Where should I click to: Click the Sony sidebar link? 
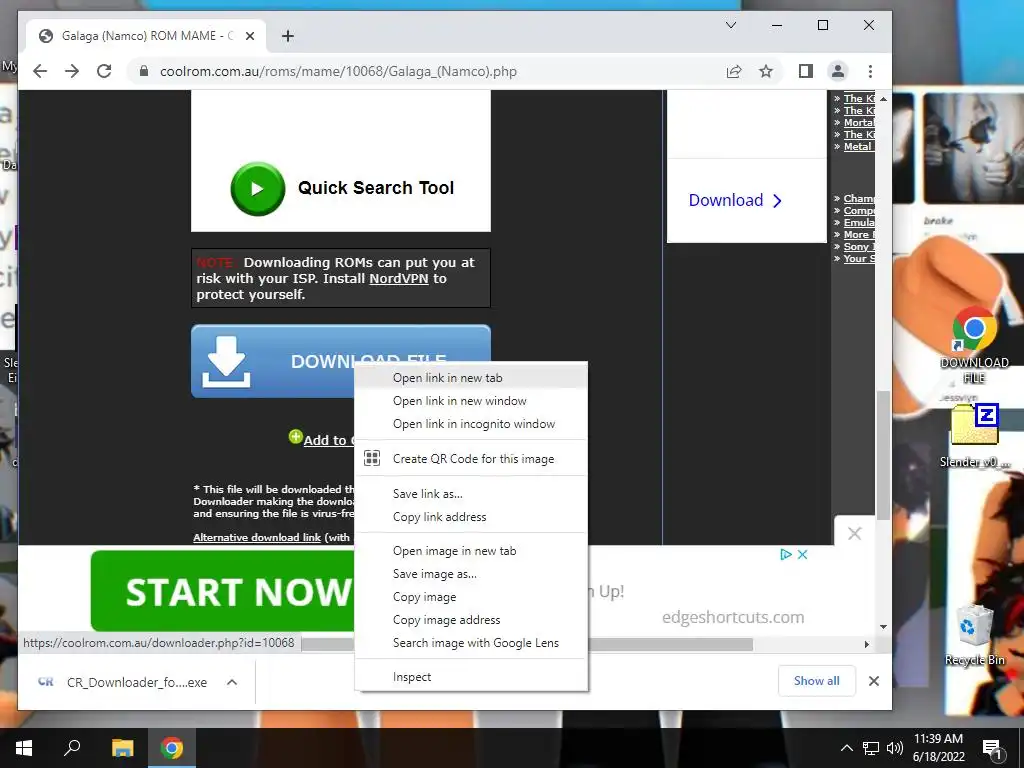click(858, 246)
